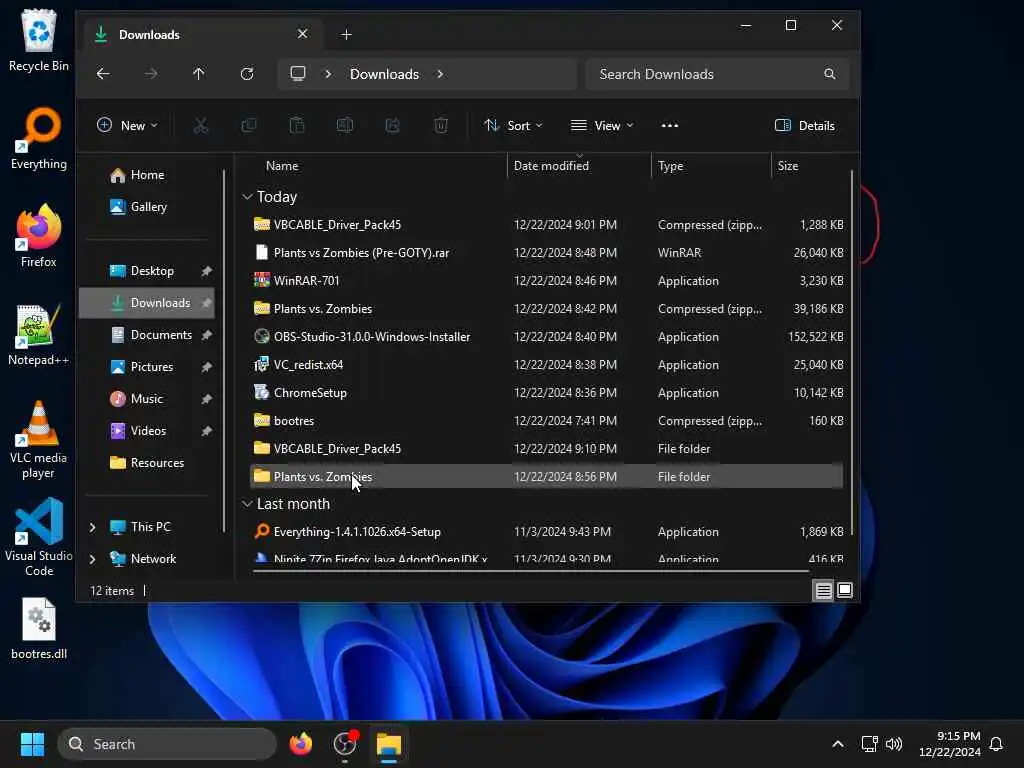This screenshot has height=768, width=1024.
Task: Sort by the Type column header
Action: 711,166
